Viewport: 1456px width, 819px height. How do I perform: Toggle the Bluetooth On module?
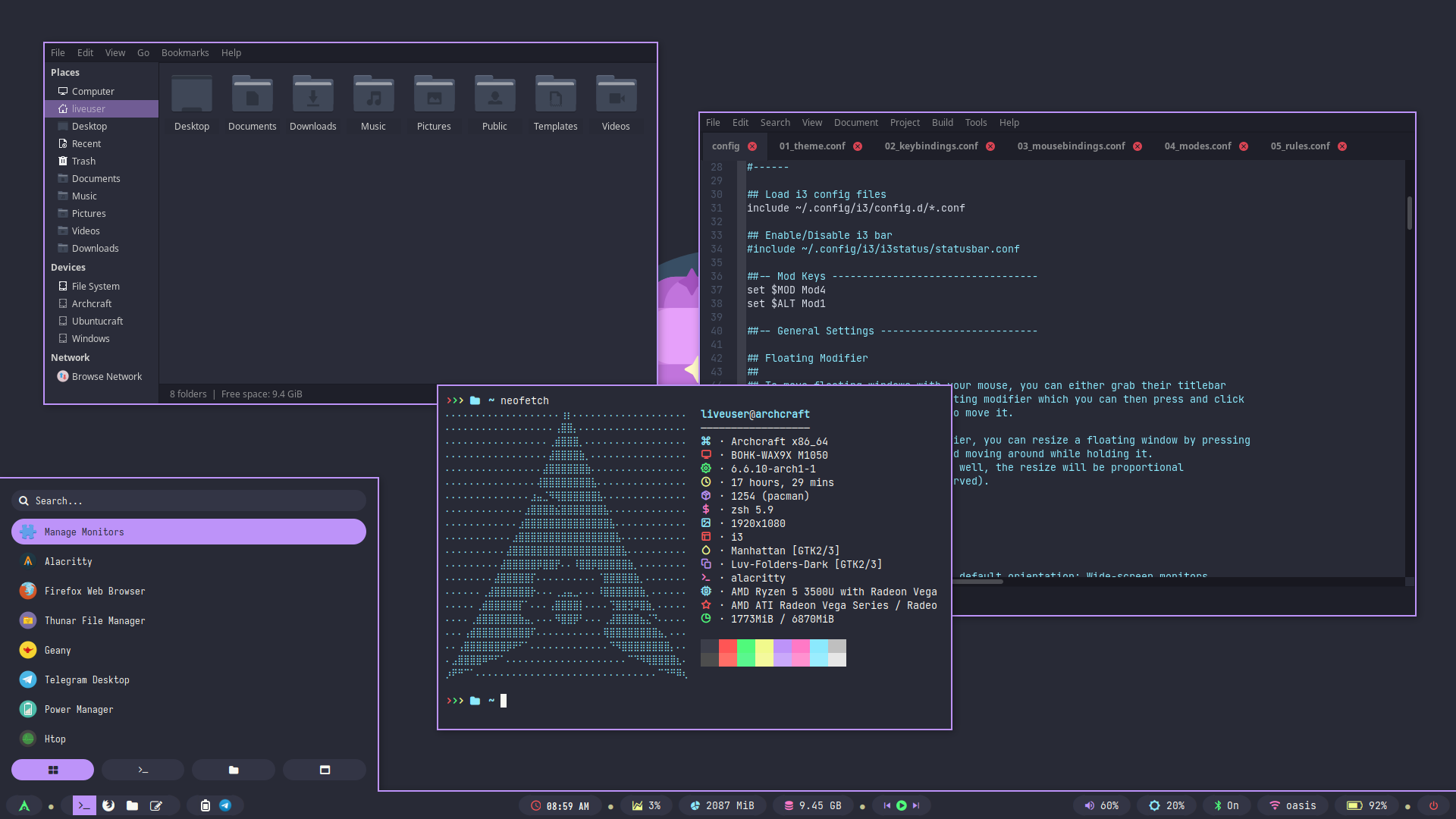pos(1226,805)
